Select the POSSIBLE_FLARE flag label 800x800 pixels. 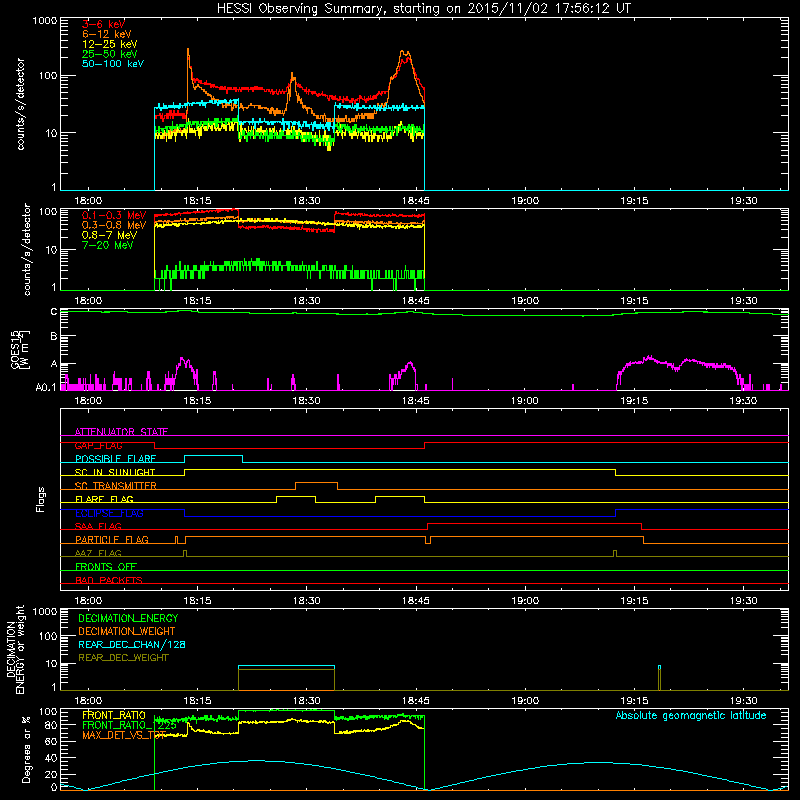(115, 459)
